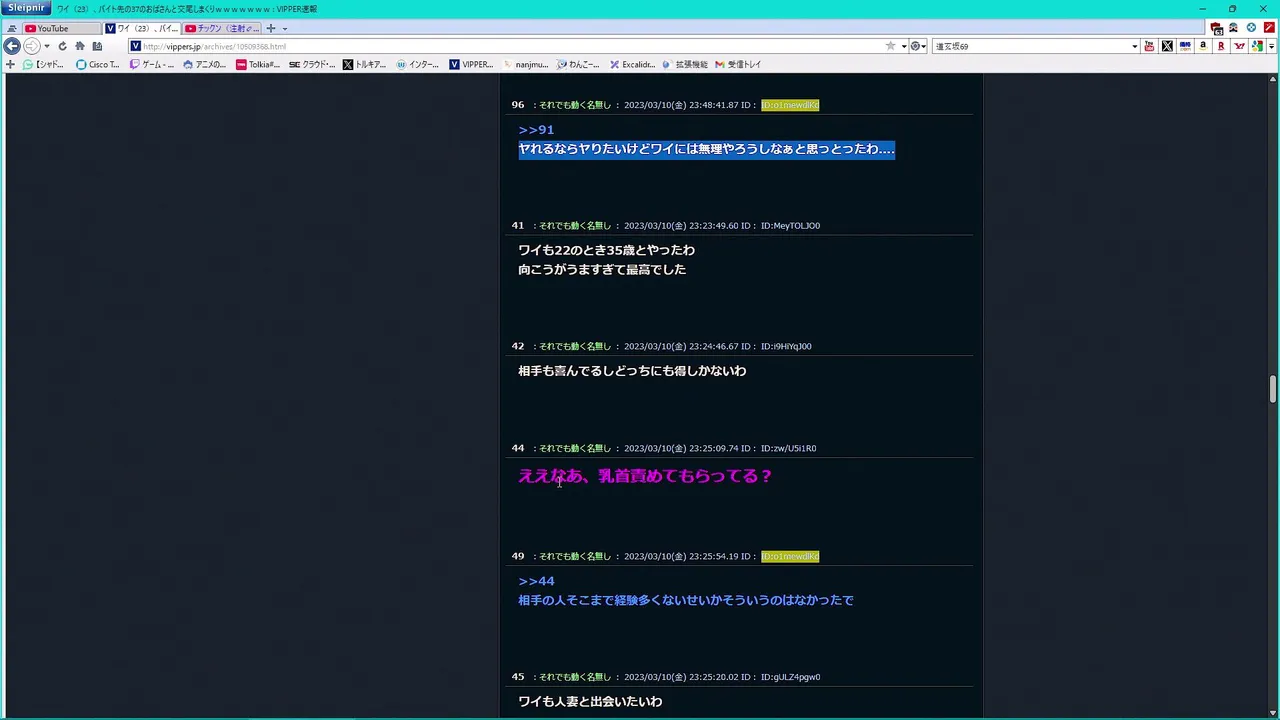This screenshot has height=720, width=1280.
Task: Go back to the previous page
Action: [12, 46]
